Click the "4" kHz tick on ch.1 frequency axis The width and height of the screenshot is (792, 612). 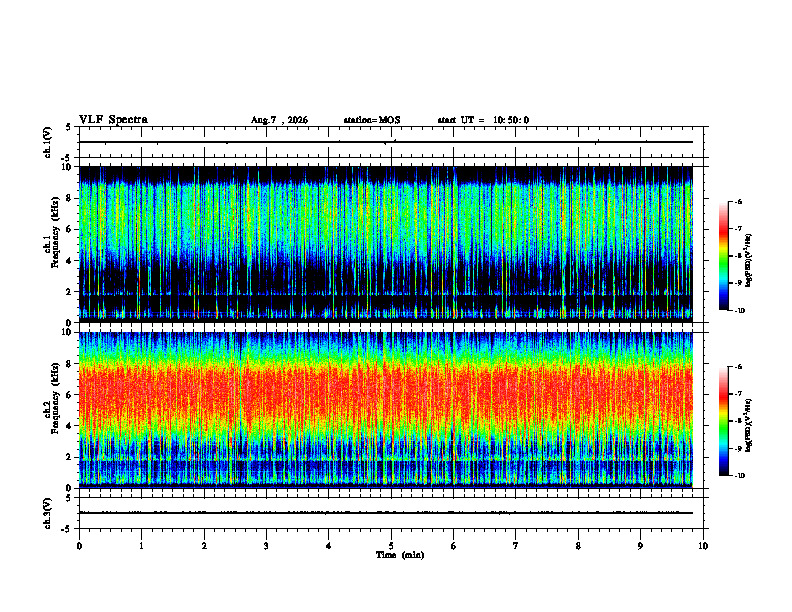pyautogui.click(x=69, y=261)
